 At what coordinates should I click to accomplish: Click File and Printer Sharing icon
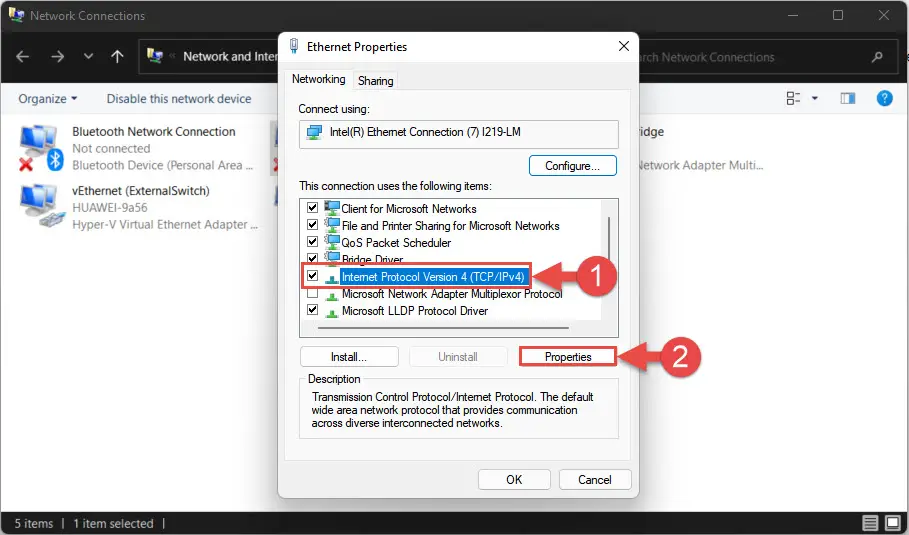tap(332, 224)
